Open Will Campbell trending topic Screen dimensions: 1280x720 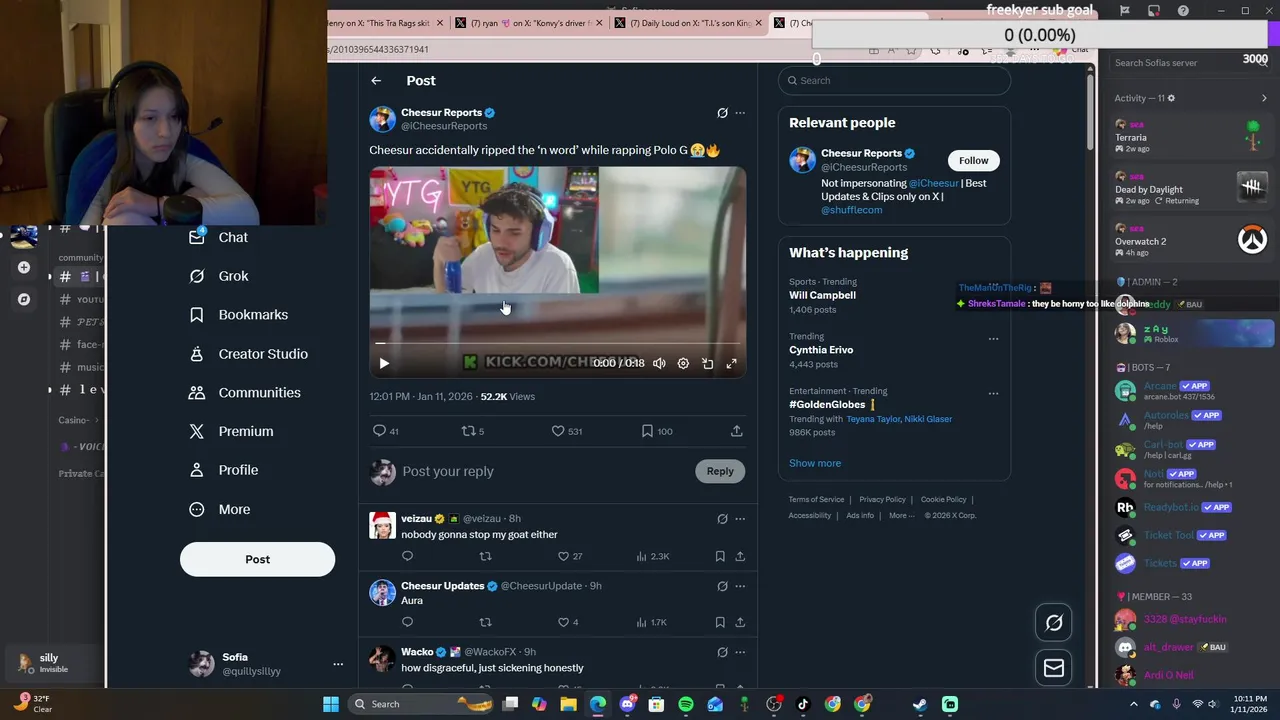[x=822, y=295]
